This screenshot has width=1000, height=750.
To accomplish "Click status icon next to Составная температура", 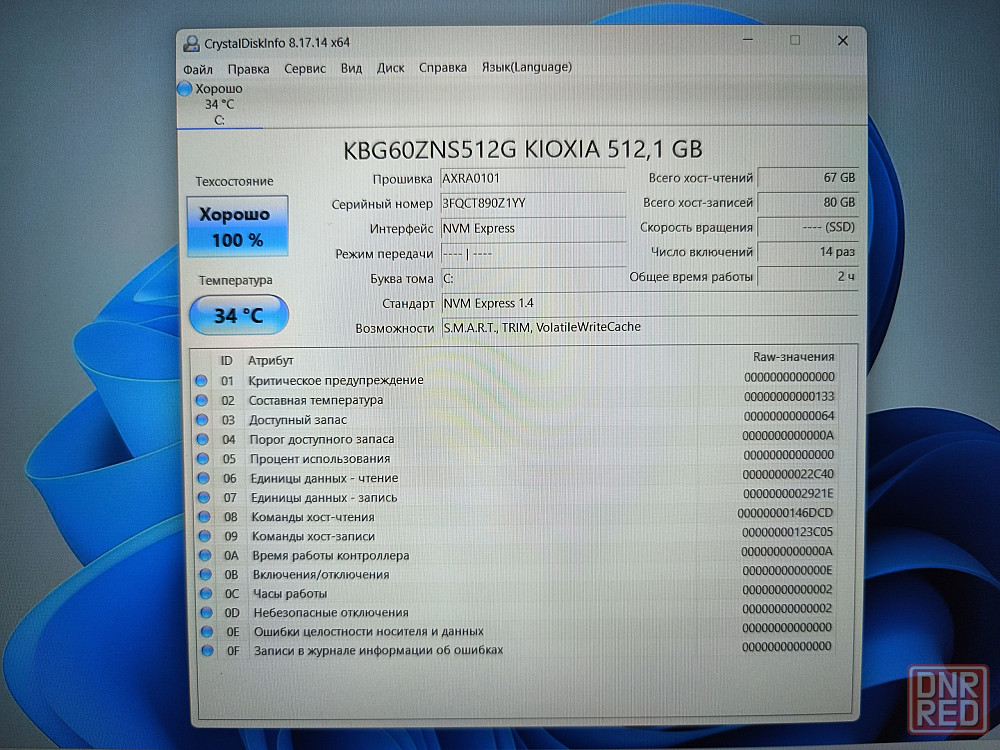I will (x=201, y=400).
